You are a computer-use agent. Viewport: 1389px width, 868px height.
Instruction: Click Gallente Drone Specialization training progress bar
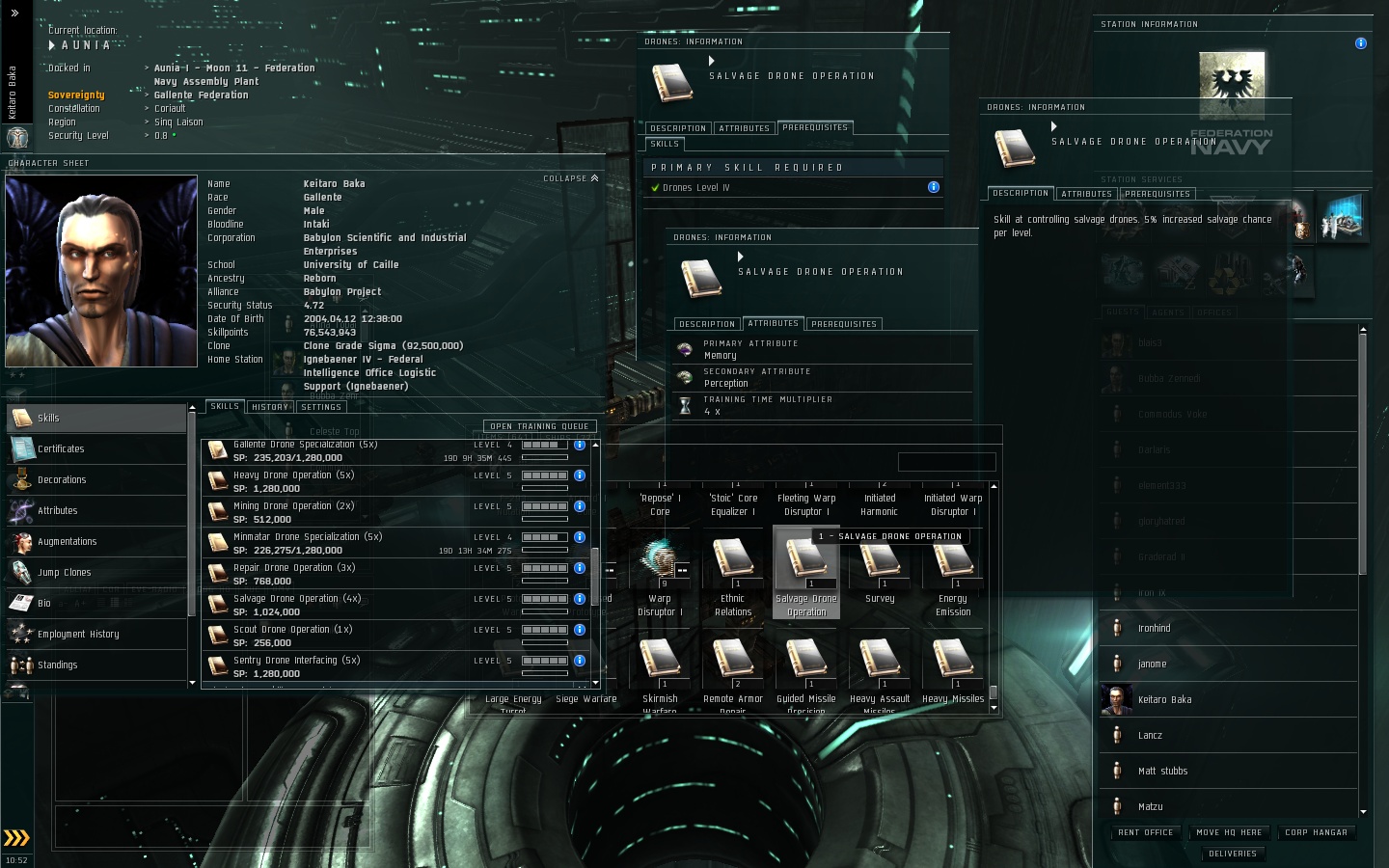click(x=545, y=458)
